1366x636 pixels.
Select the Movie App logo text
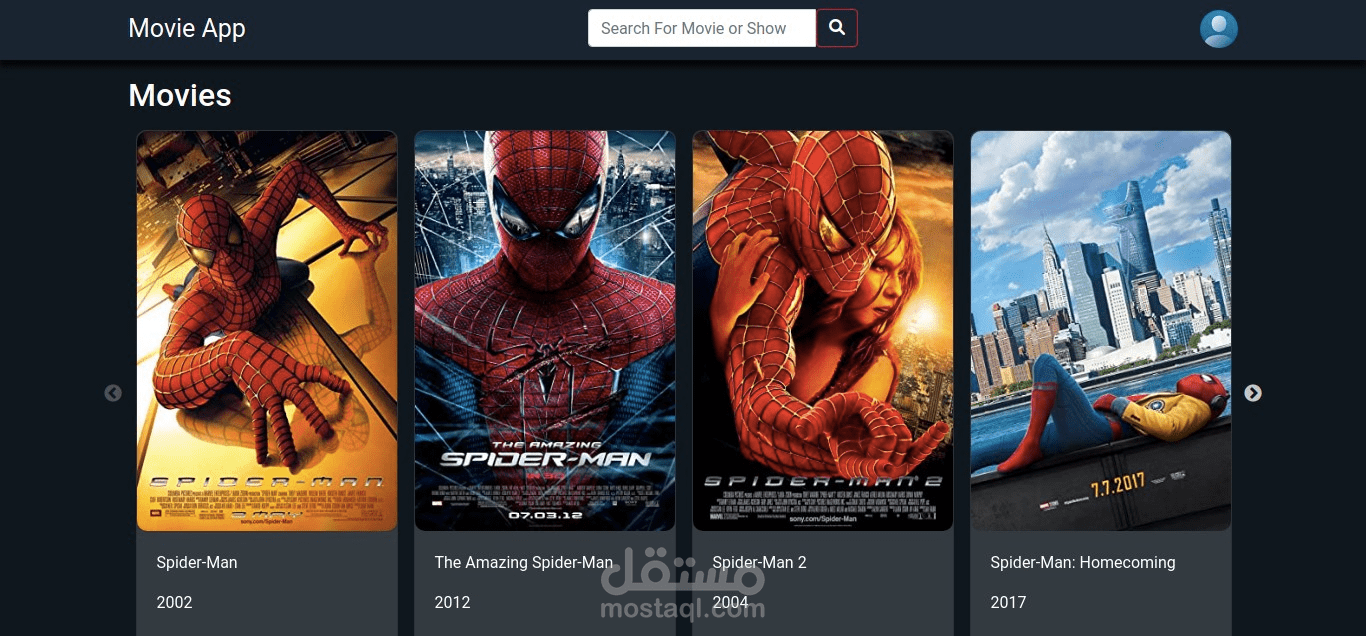pyautogui.click(x=186, y=28)
